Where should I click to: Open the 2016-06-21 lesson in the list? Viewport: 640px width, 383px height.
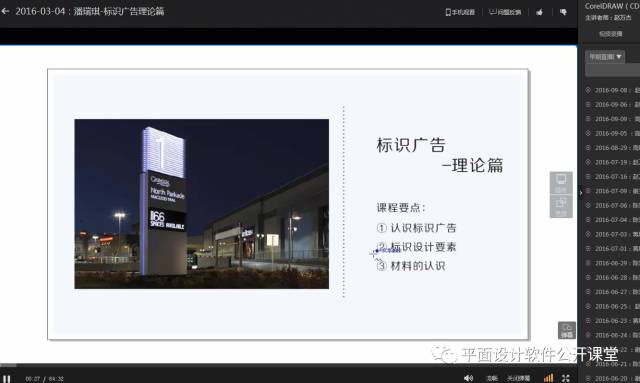pos(612,364)
